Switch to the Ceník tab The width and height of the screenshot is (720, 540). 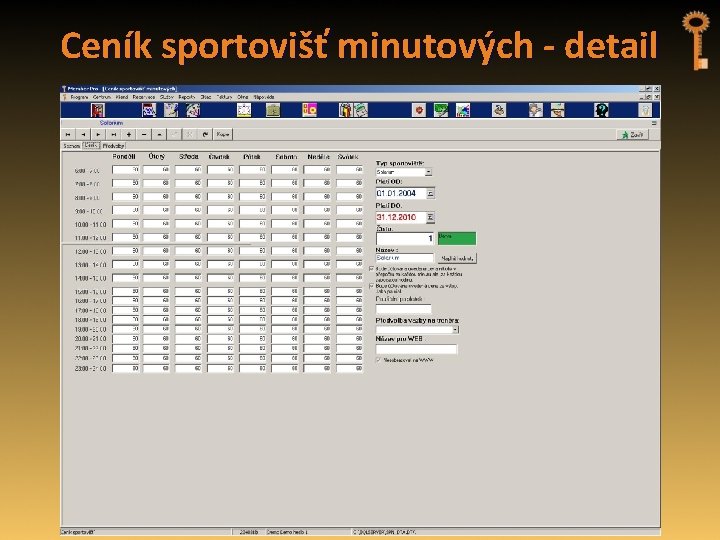click(91, 146)
